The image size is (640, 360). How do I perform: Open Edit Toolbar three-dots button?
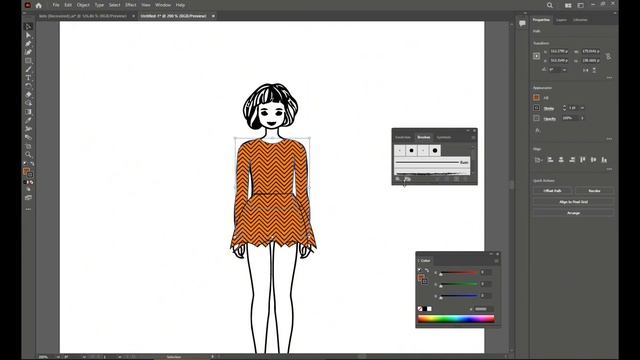(x=28, y=209)
